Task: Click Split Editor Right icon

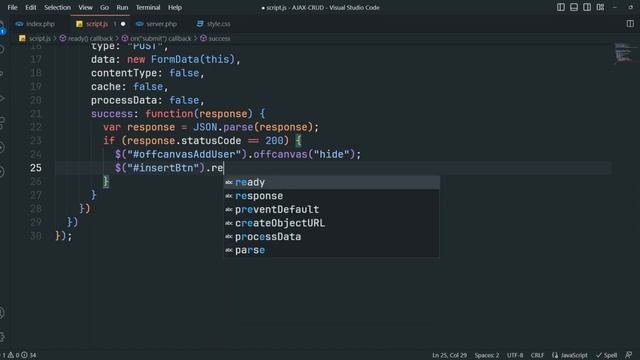Action: (630, 24)
